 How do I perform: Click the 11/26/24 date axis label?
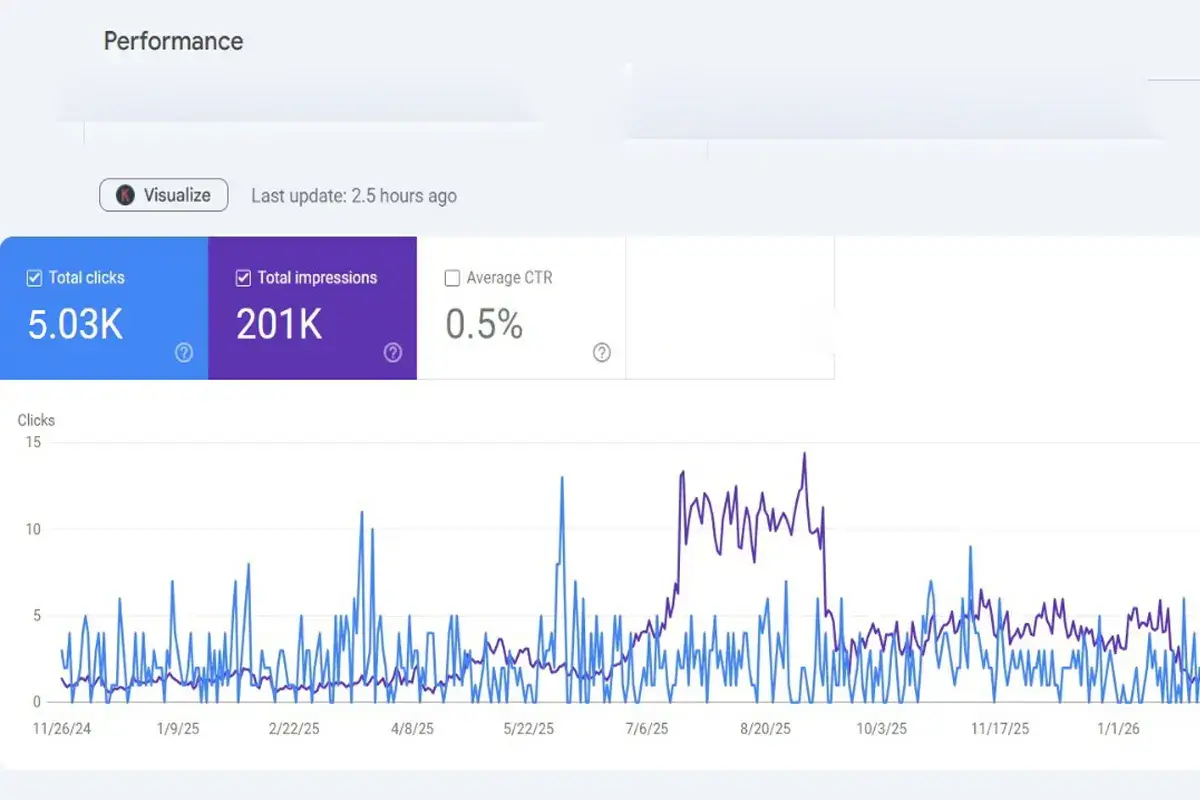pos(62,729)
